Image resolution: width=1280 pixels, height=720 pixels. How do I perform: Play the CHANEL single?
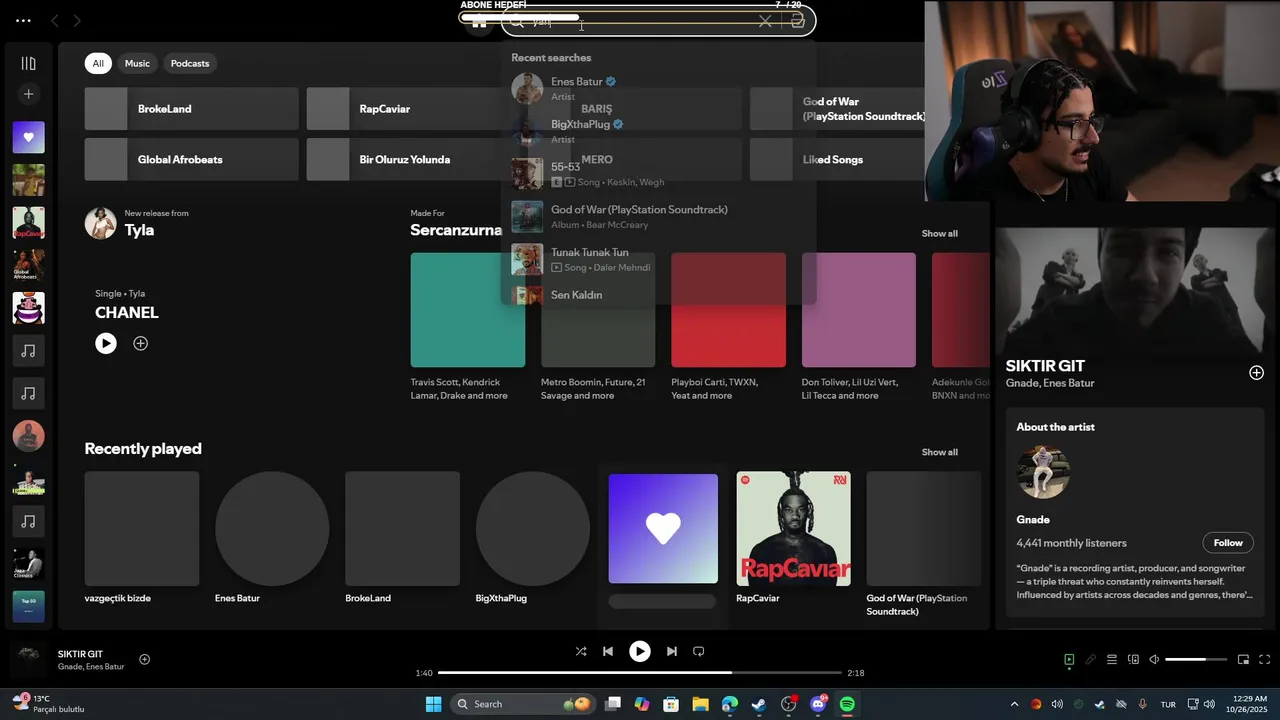106,343
